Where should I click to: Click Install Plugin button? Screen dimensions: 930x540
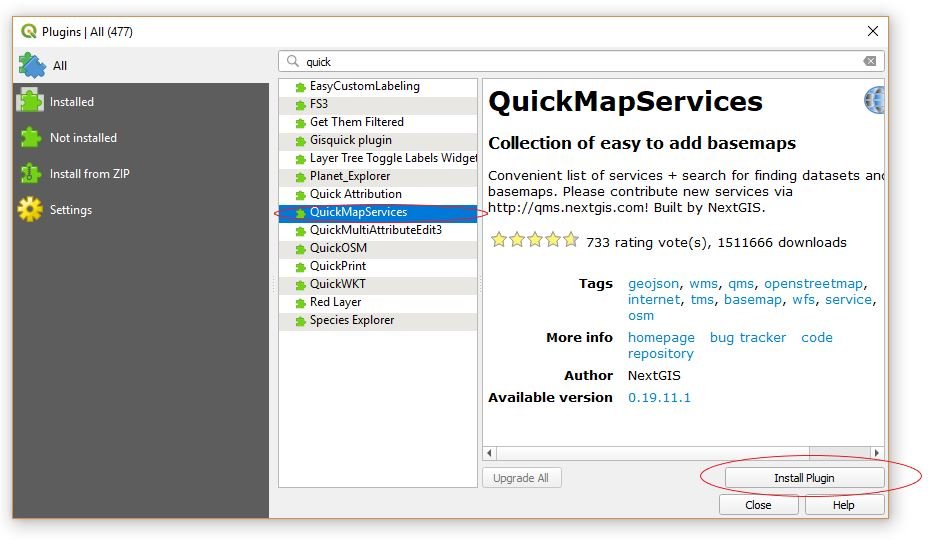click(x=804, y=478)
